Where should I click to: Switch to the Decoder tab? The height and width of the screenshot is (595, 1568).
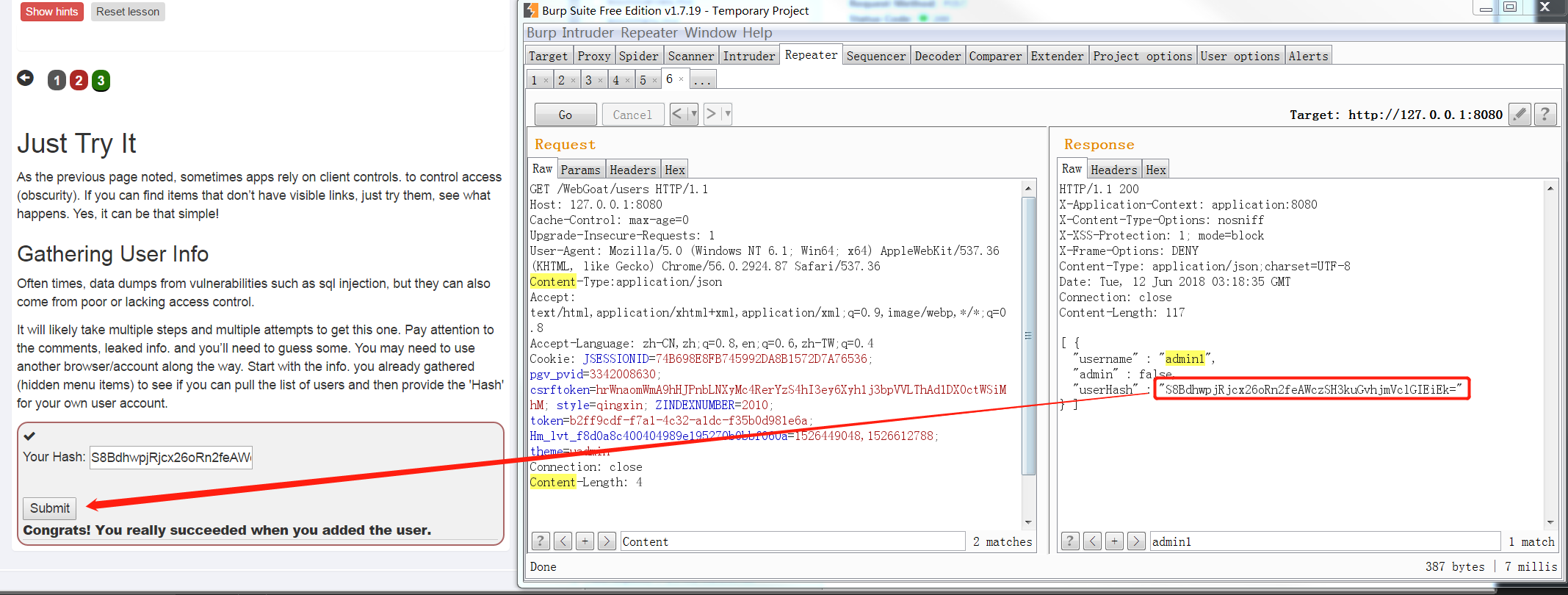click(x=938, y=56)
